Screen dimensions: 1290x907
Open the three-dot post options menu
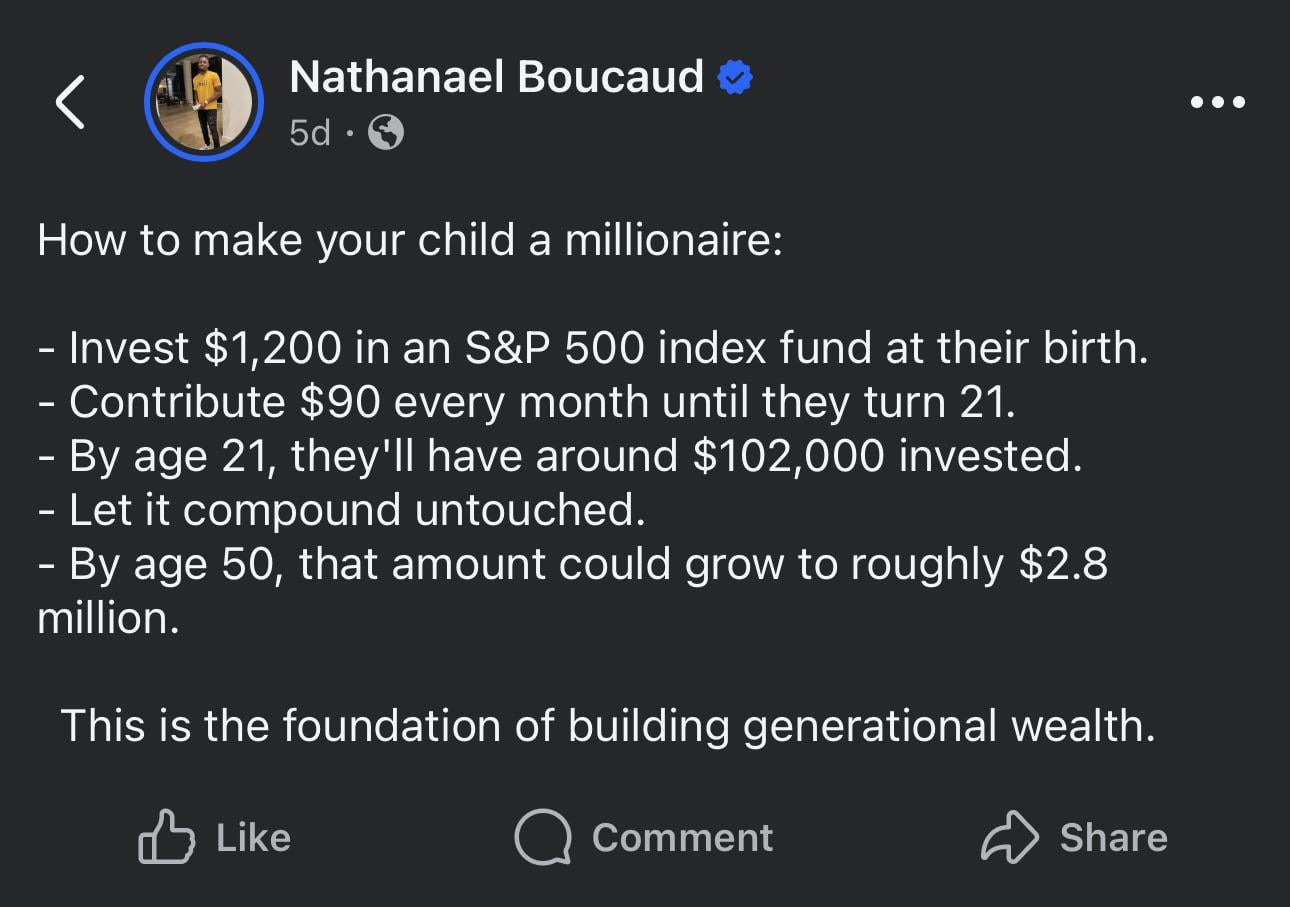pos(1217,102)
